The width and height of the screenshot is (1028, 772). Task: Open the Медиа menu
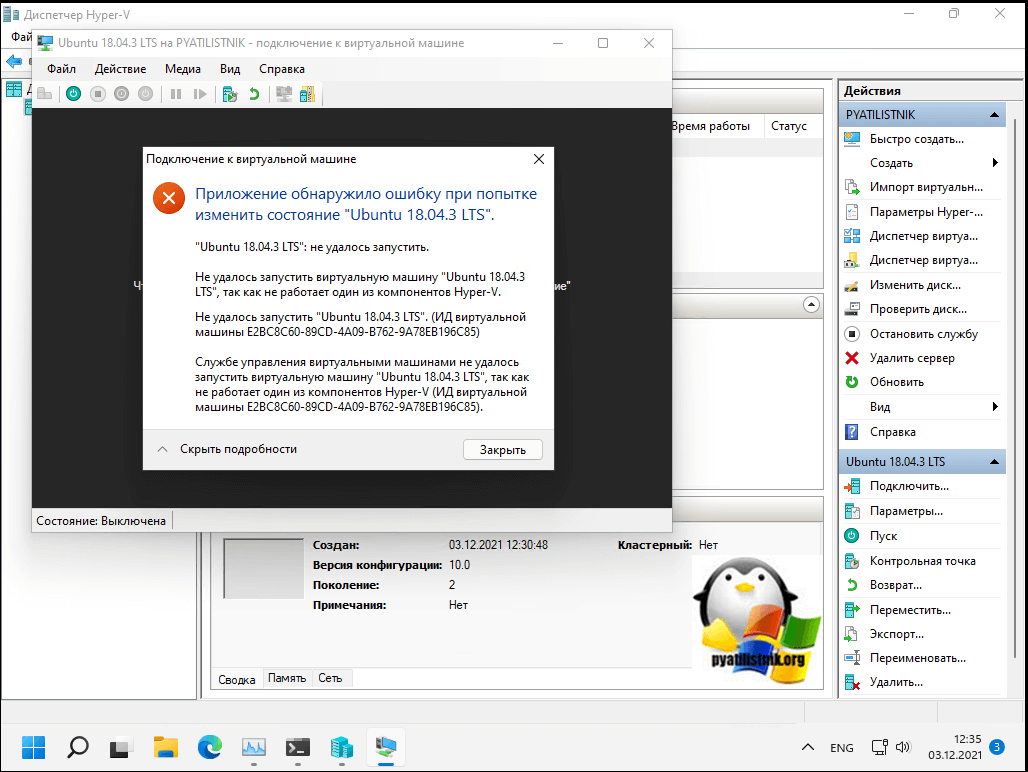pyautogui.click(x=183, y=69)
